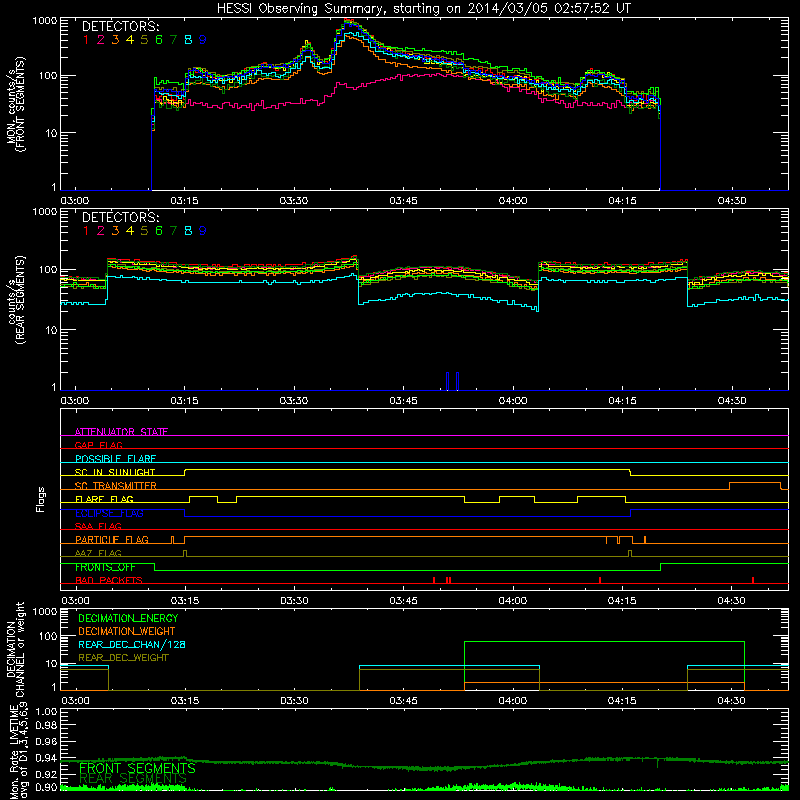Click DETECTORS: label in front segments plot
This screenshot has height=800, width=800.
click(x=121, y=26)
